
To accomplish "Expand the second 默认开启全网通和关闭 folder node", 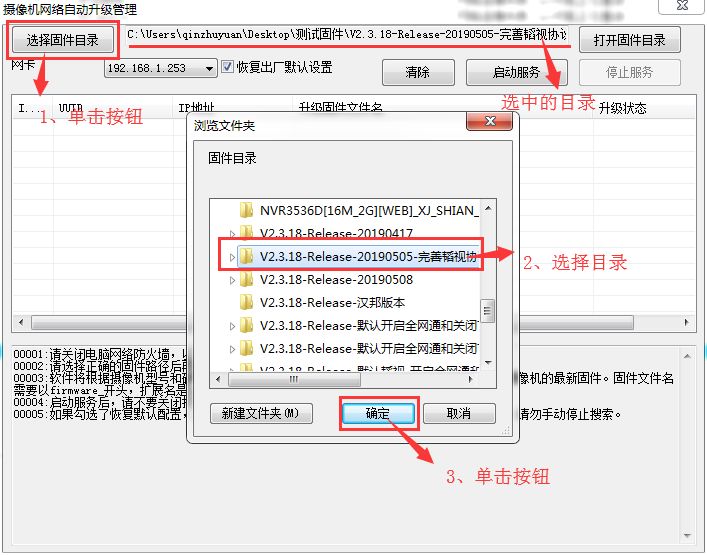I will pyautogui.click(x=232, y=349).
